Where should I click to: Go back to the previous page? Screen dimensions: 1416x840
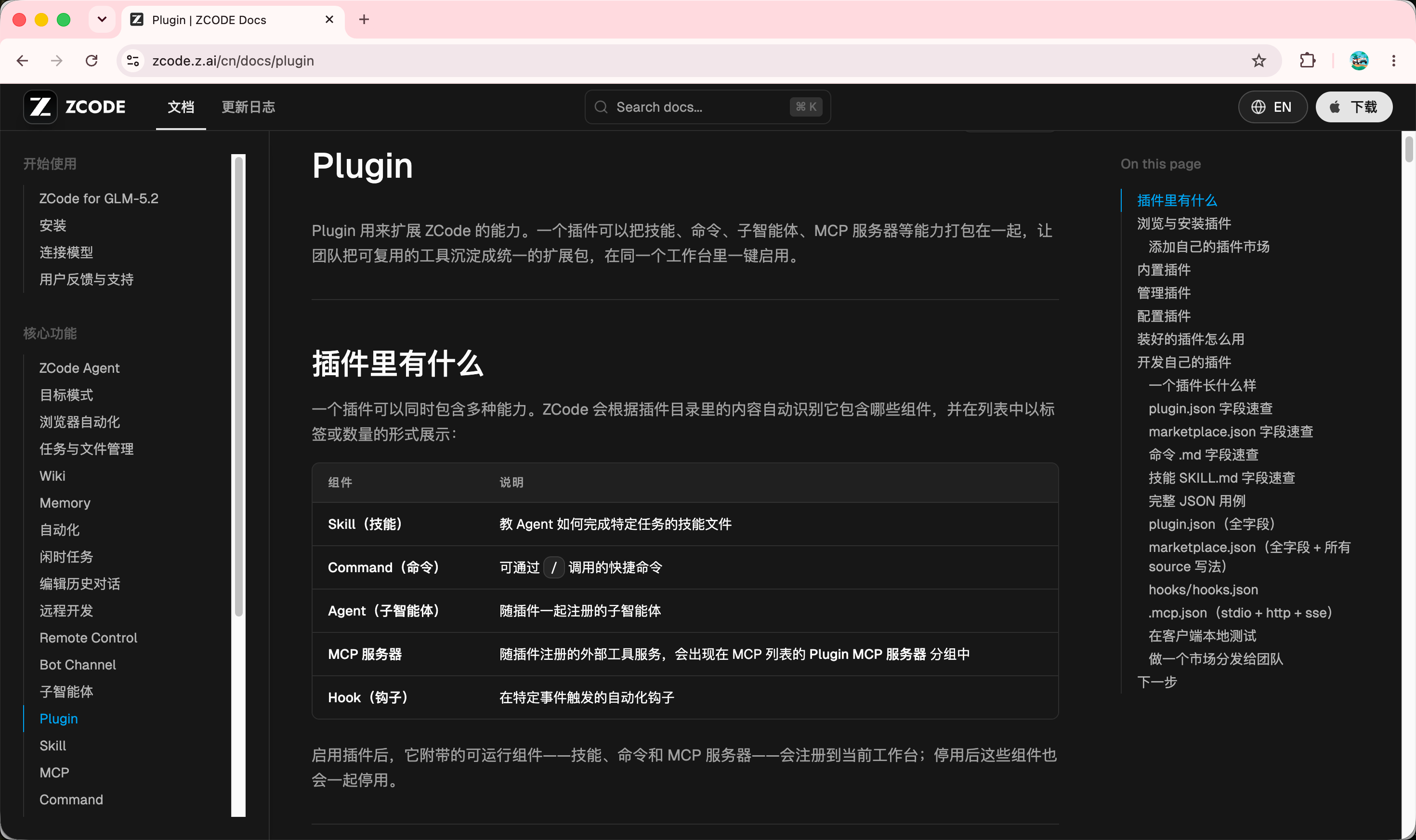click(x=22, y=61)
